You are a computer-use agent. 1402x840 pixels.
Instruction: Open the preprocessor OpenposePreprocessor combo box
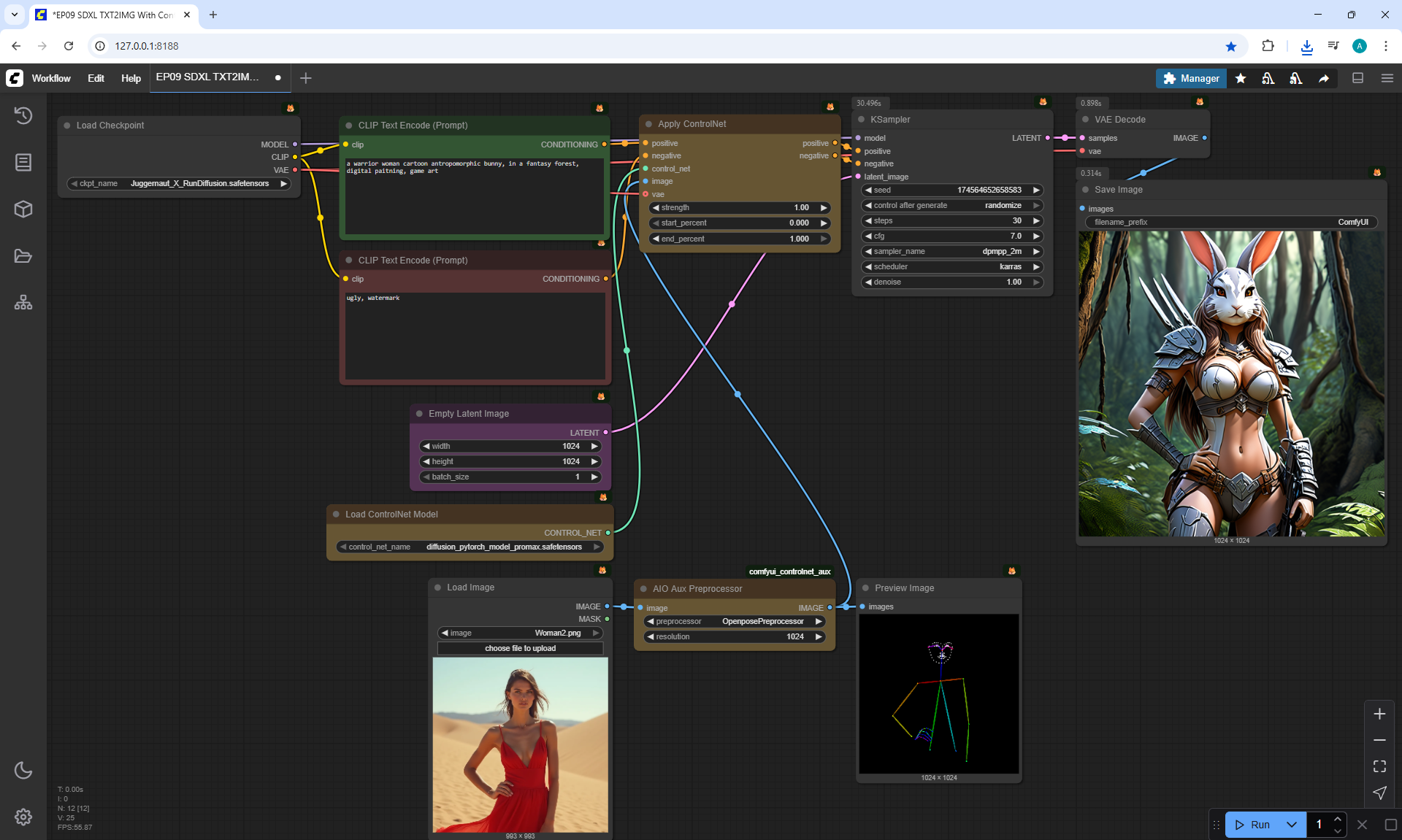(x=734, y=622)
